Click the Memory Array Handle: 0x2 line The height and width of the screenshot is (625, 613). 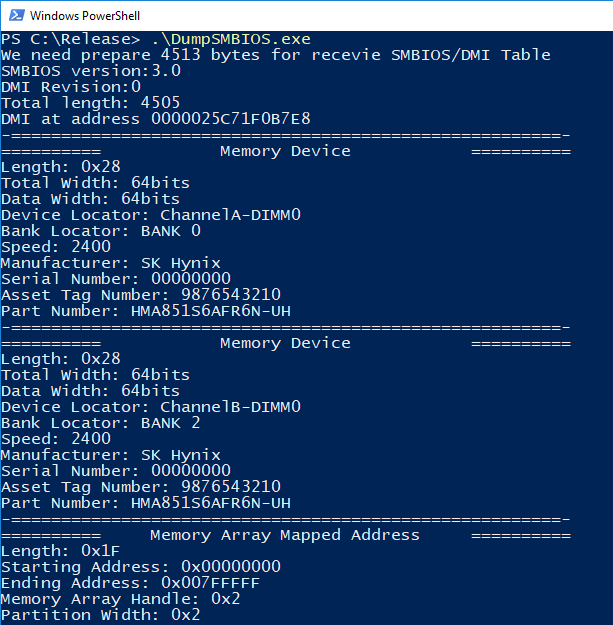[x=120, y=599]
